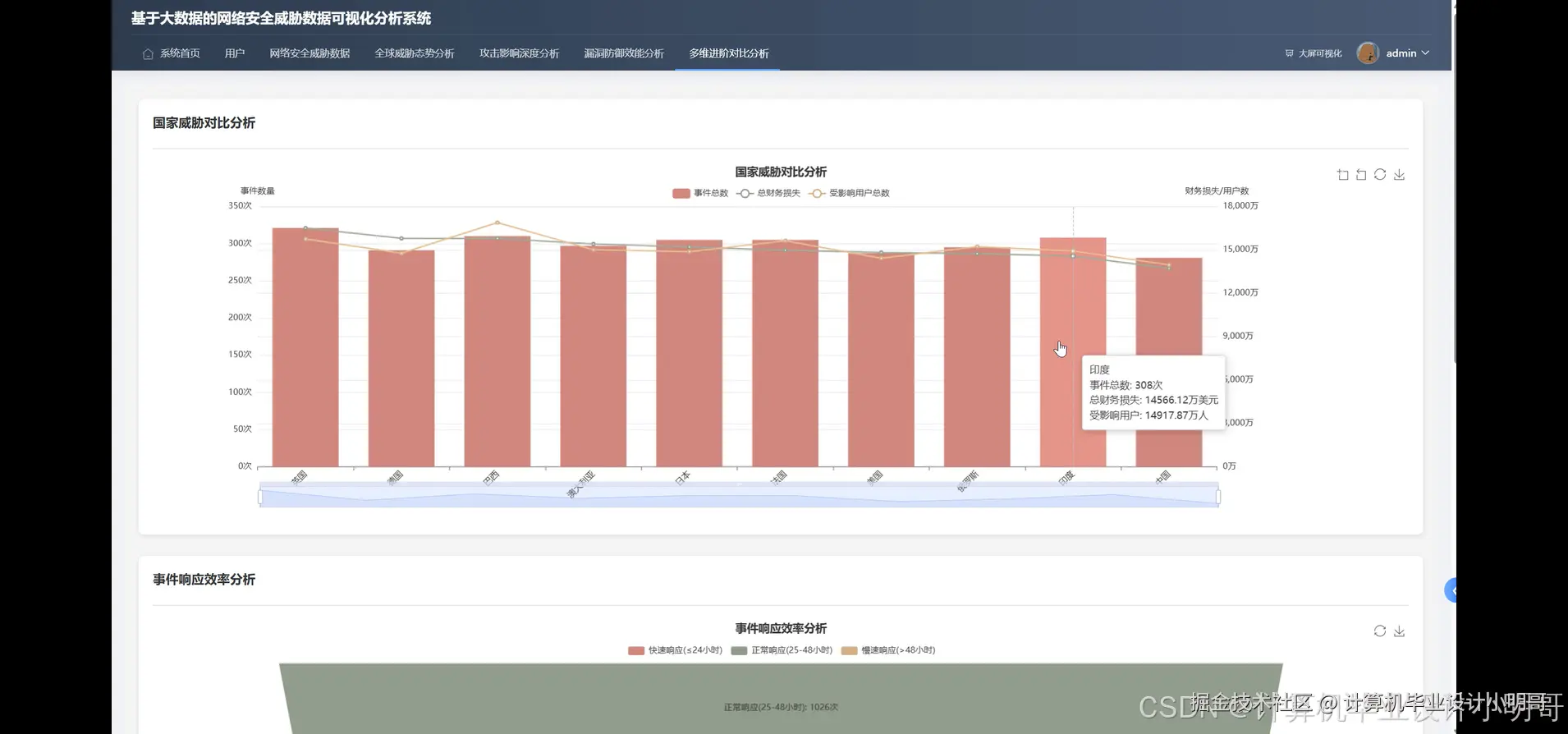Click the 350次 axis label

tap(240, 206)
